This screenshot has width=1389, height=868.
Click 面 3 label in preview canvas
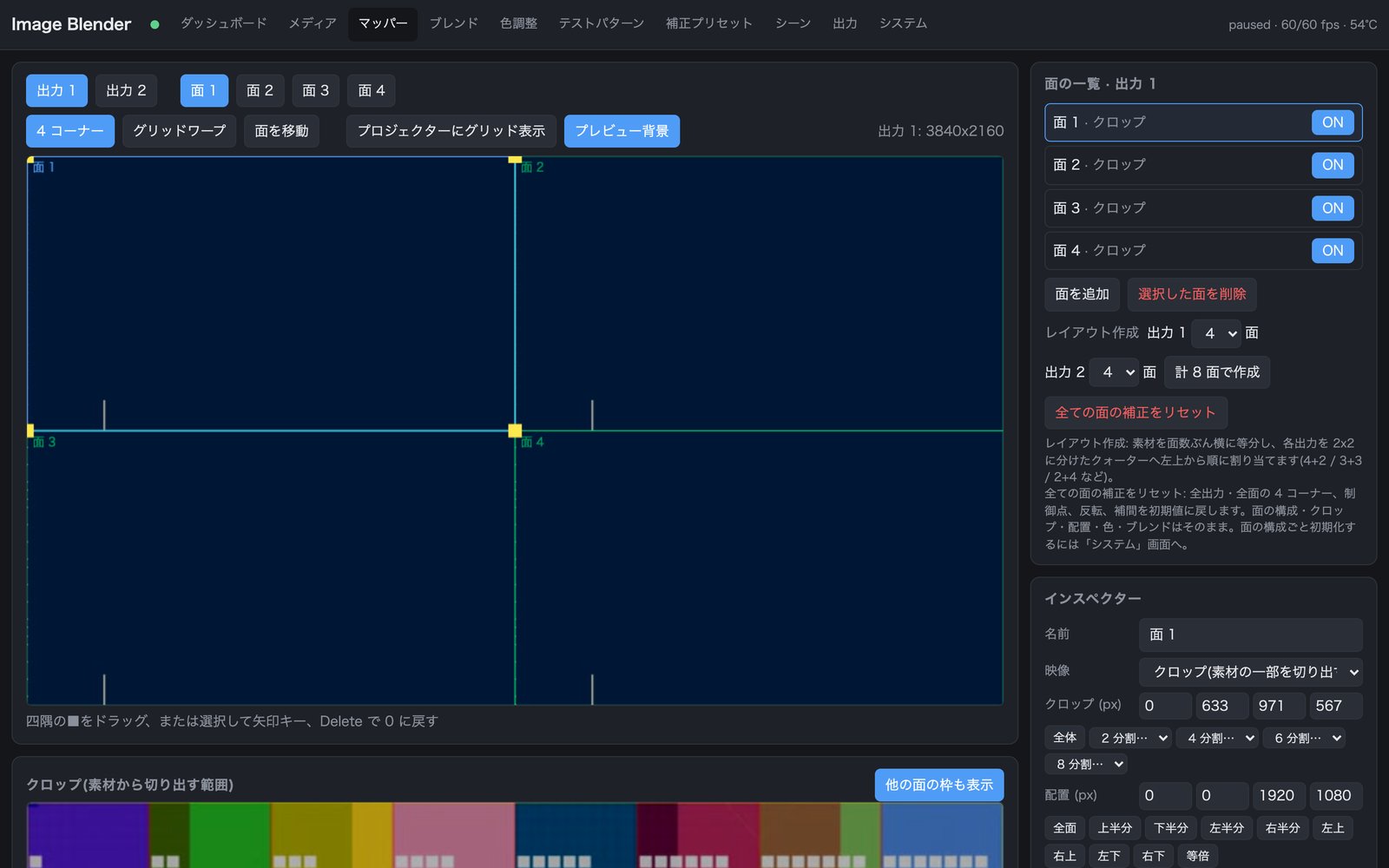[x=44, y=442]
